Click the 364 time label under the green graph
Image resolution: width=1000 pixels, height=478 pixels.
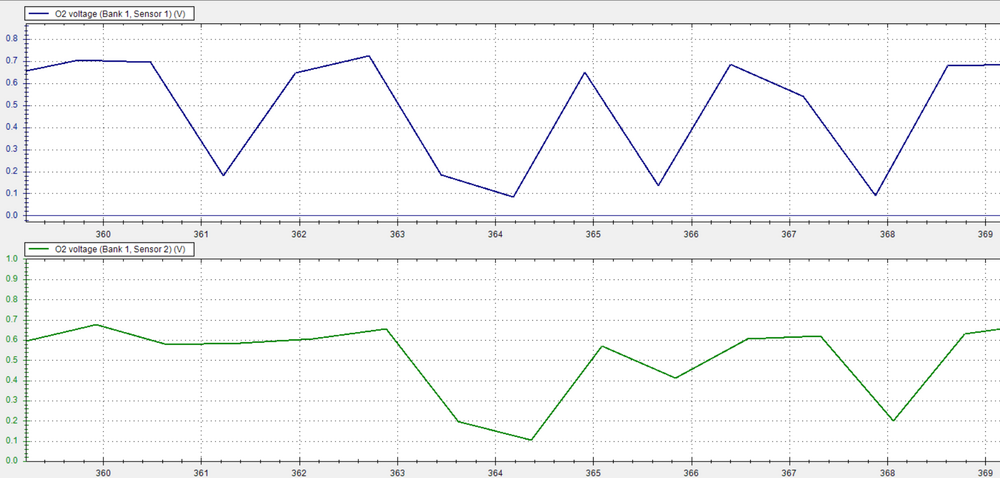(496, 473)
